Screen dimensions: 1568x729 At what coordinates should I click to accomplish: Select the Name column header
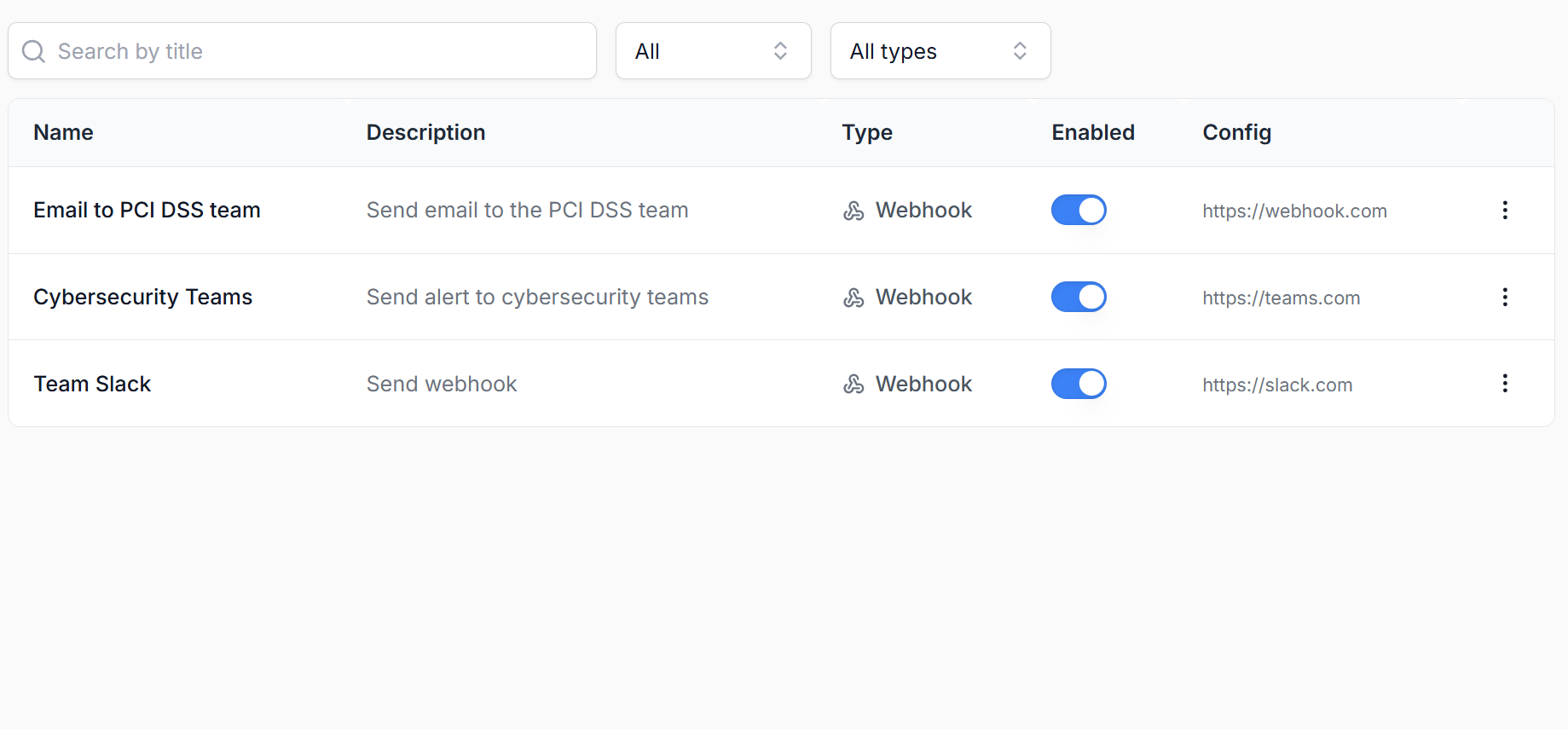pos(63,132)
